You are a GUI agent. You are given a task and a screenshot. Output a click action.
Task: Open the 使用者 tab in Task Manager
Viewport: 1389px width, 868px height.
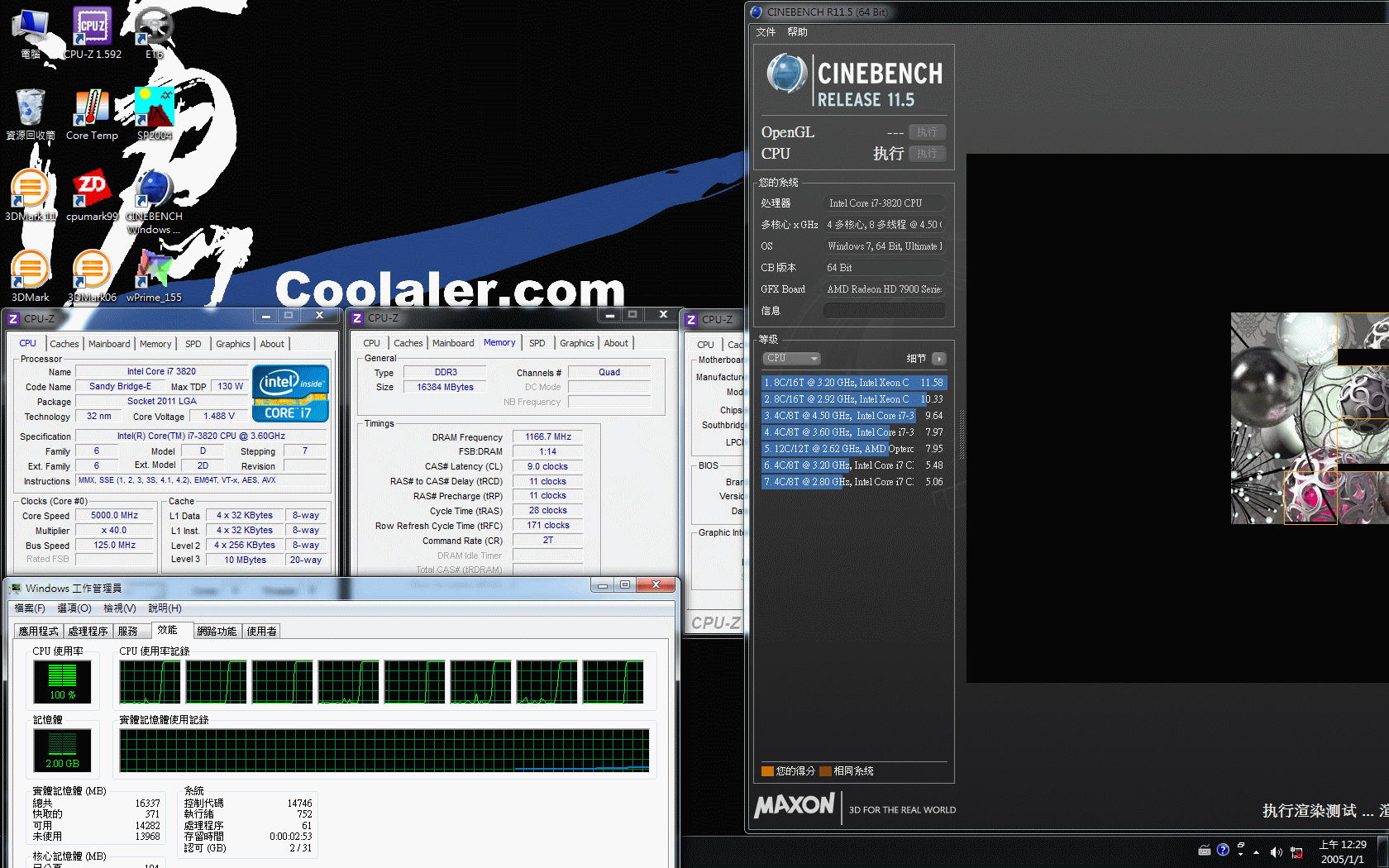pyautogui.click(x=262, y=631)
